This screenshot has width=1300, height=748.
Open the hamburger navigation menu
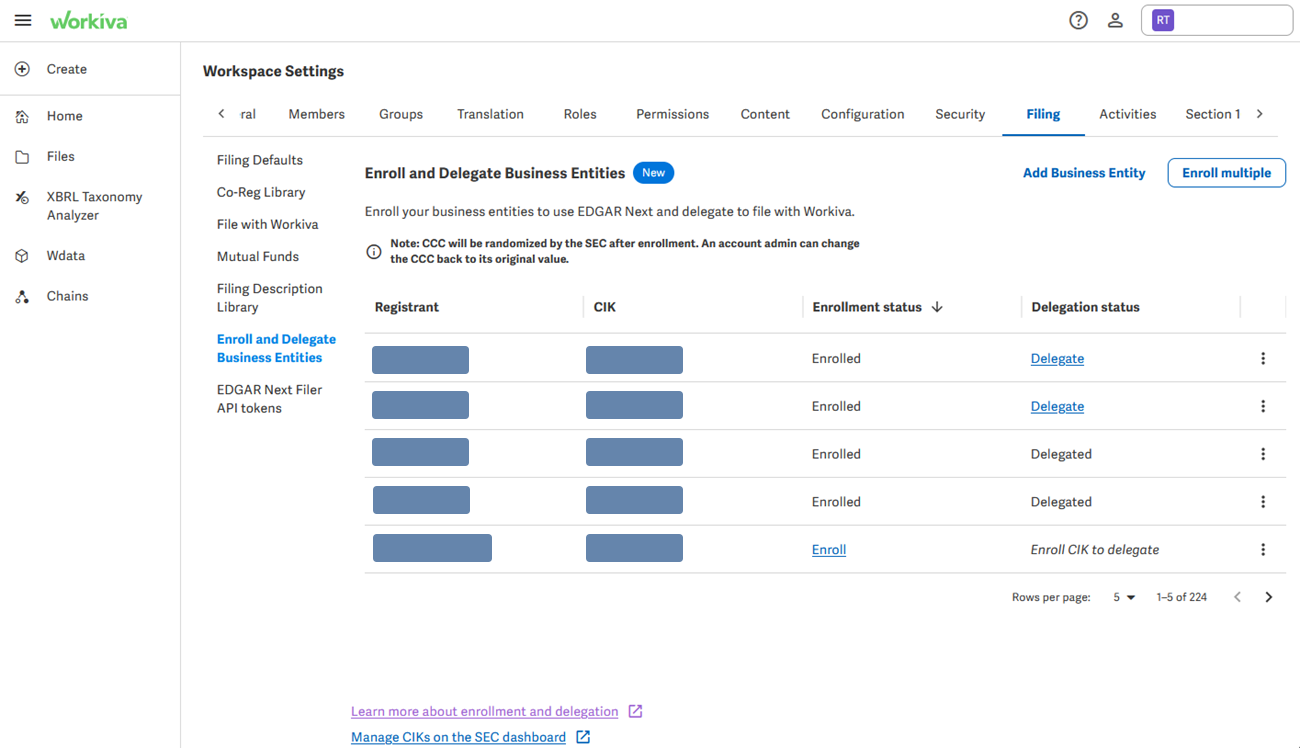click(22, 20)
